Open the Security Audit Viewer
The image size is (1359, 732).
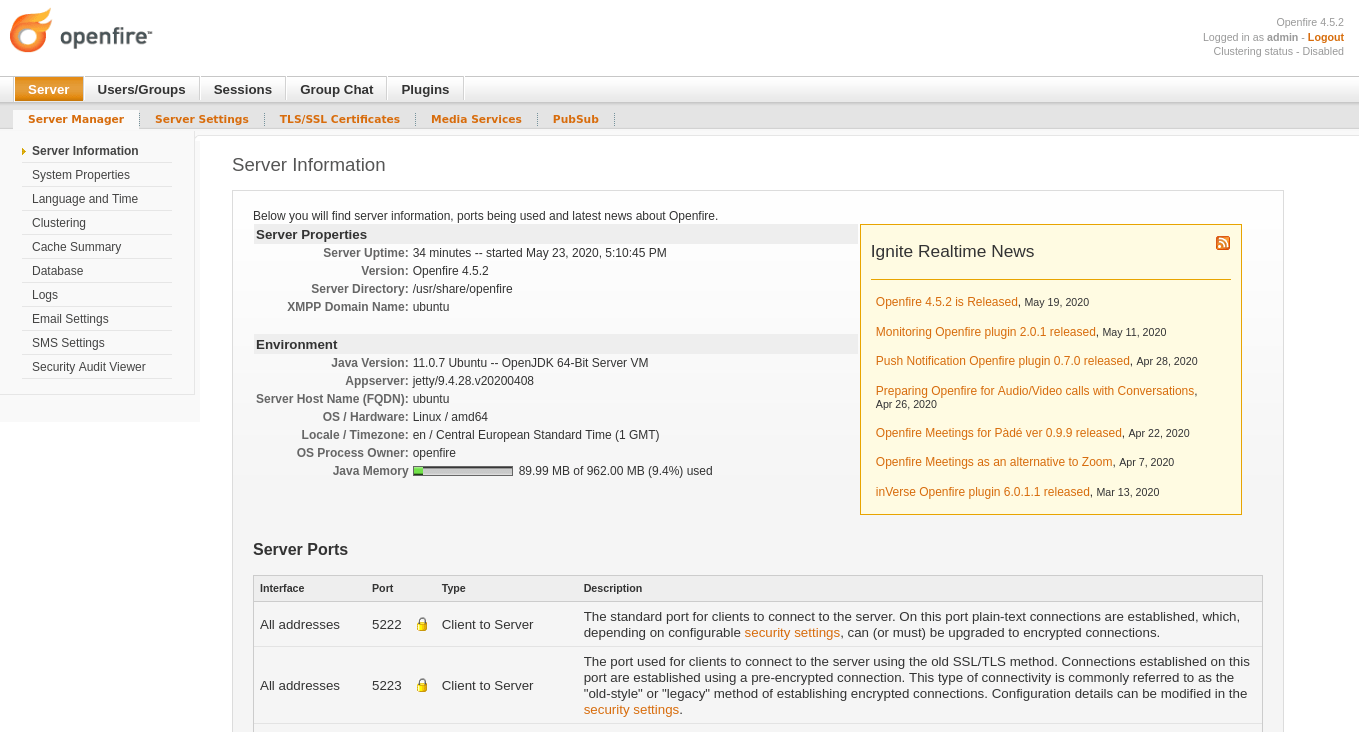coord(89,367)
